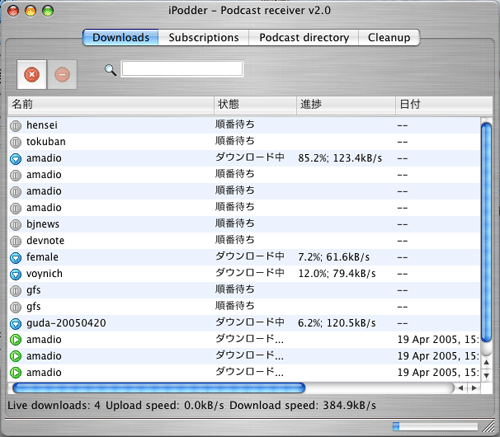500x437 pixels.
Task: Click the progress value 7.2%; 61.6kB/s
Action: coord(334,257)
